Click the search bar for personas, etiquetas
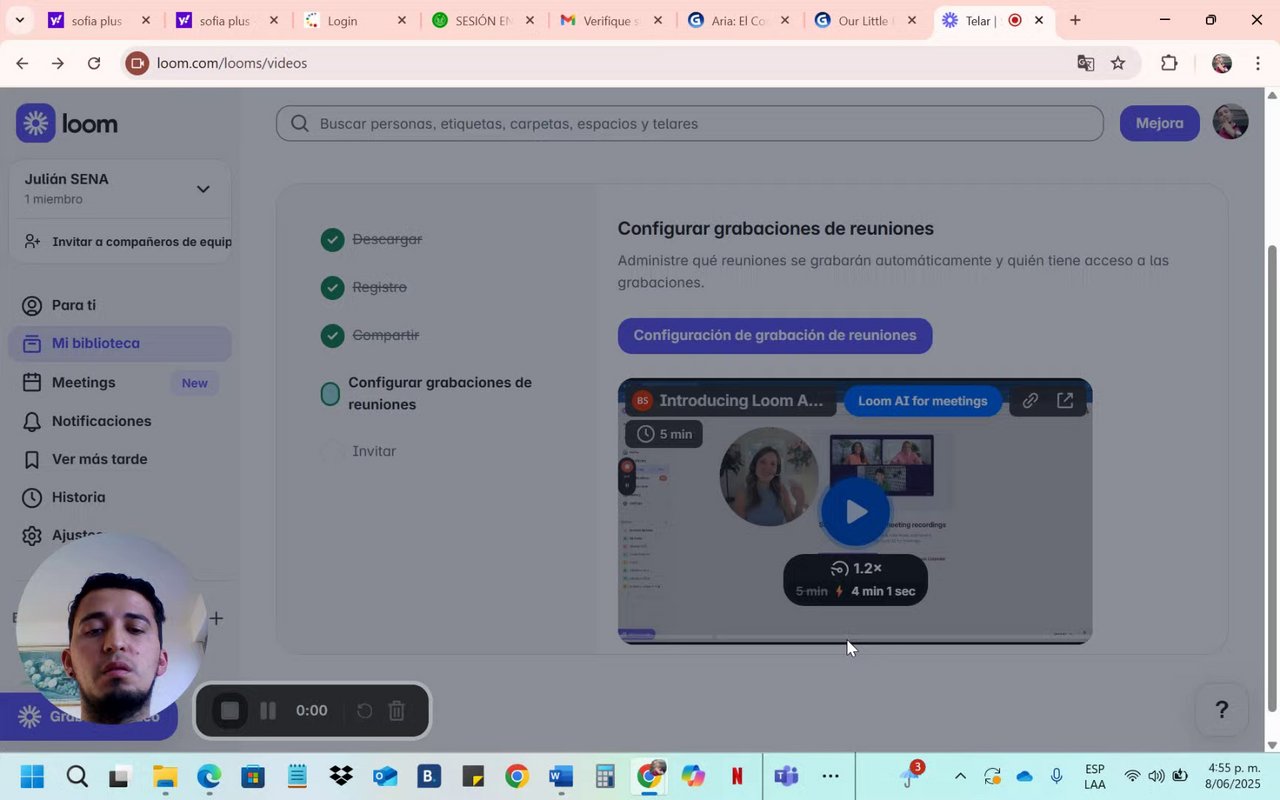Image resolution: width=1280 pixels, height=800 pixels. pyautogui.click(x=690, y=123)
